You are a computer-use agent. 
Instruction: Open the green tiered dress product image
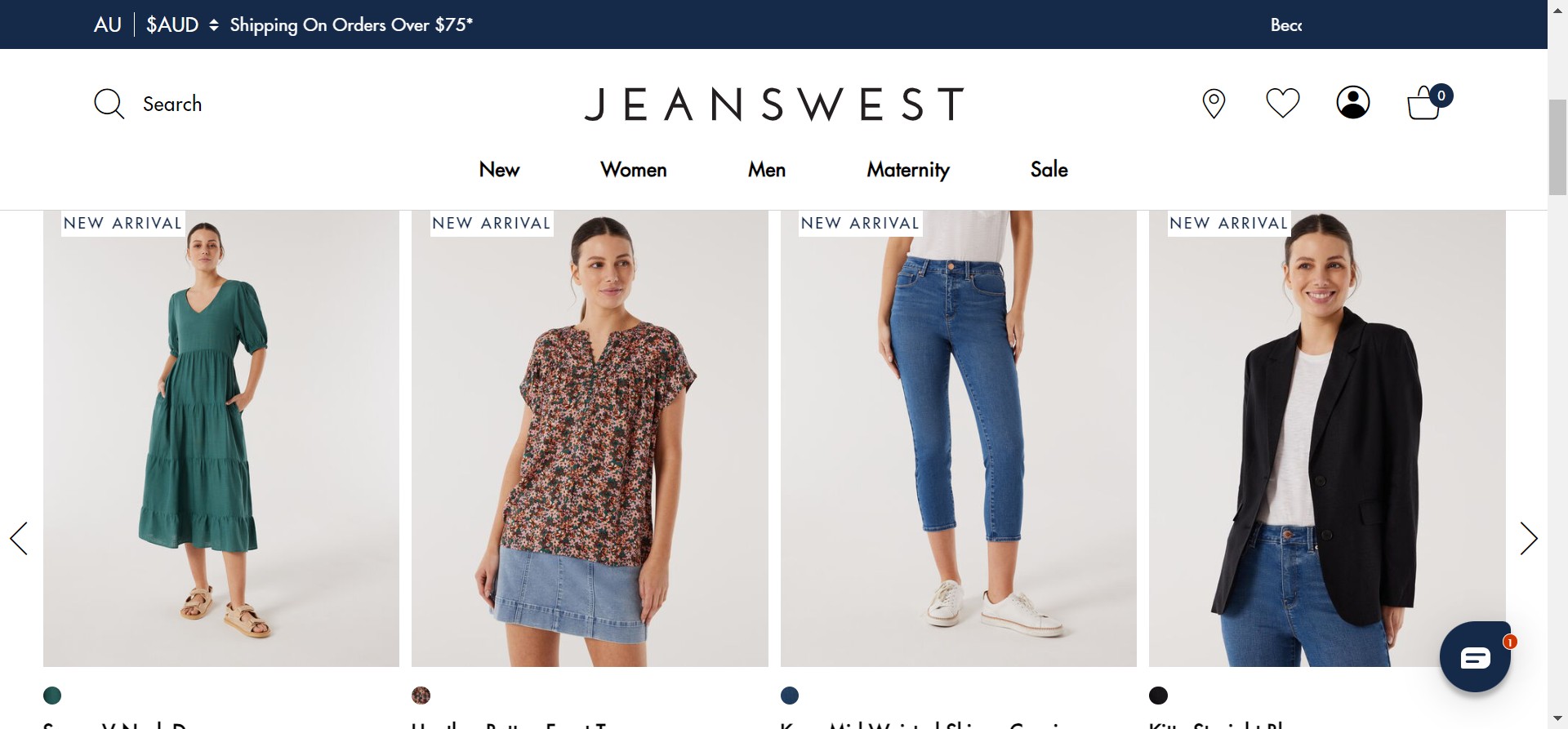(221, 438)
